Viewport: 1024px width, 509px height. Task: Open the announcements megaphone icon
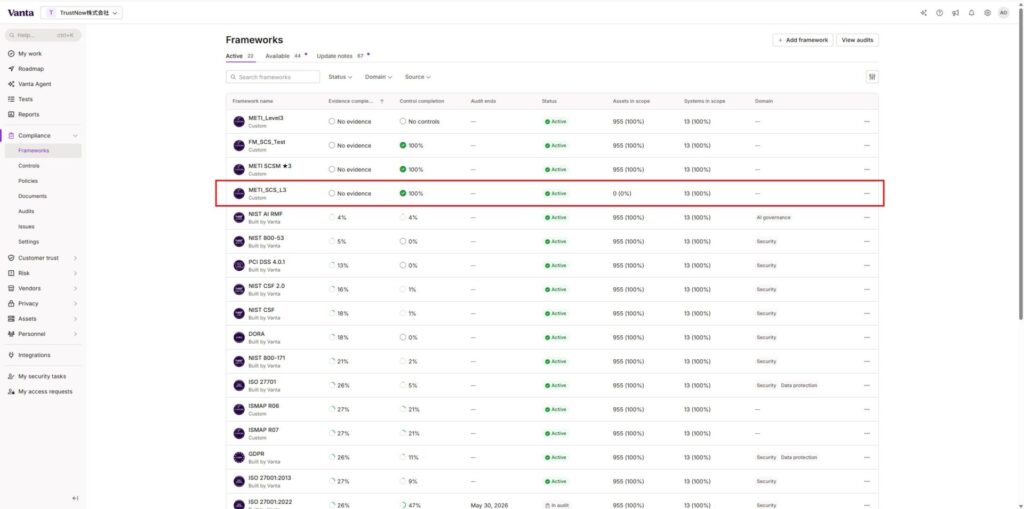tap(955, 13)
